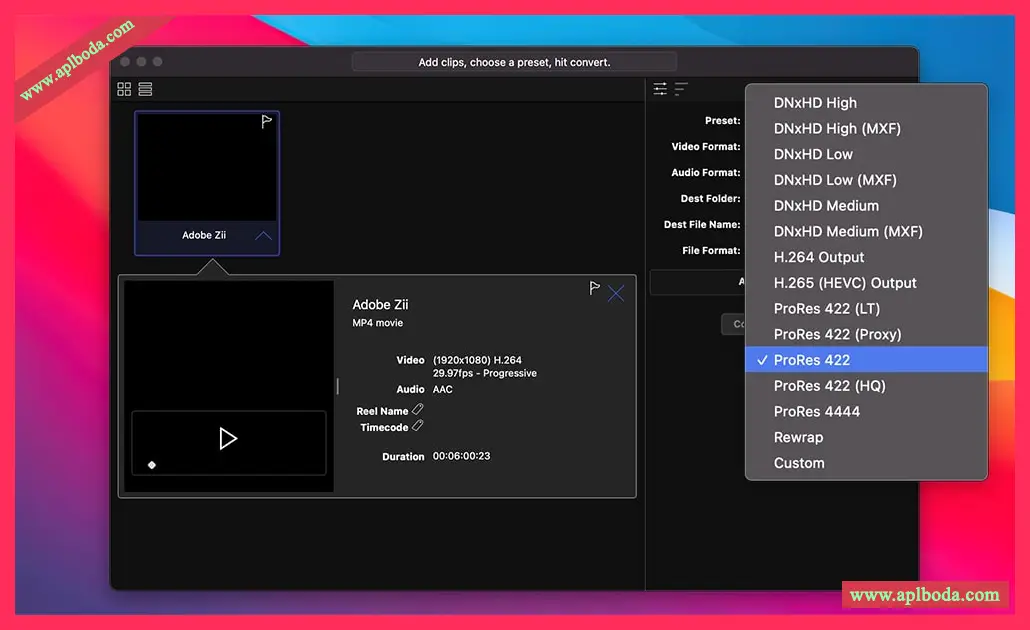
Task: Click the playhead diamond in the preview scrubber
Action: pos(152,465)
